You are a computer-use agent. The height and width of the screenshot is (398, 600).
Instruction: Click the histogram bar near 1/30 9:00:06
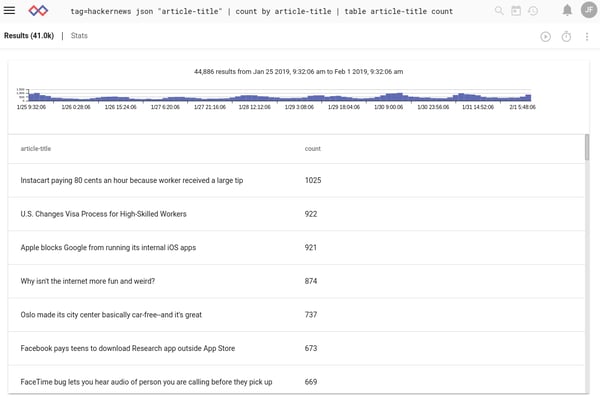coord(389,96)
